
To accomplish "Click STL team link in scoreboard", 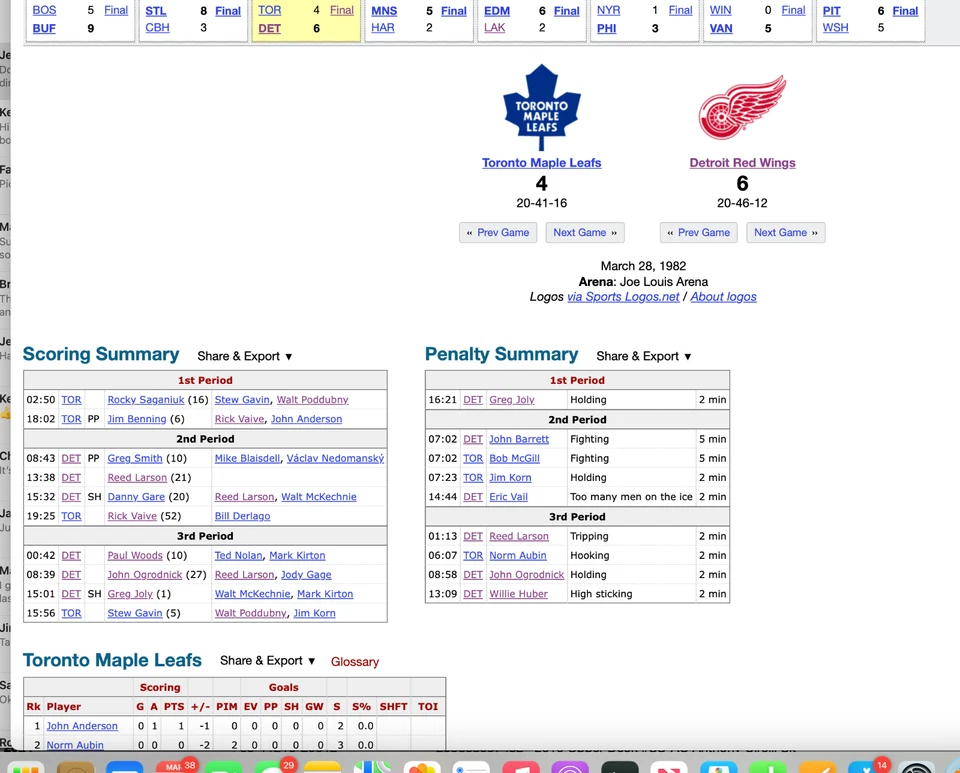I will (x=156, y=11).
